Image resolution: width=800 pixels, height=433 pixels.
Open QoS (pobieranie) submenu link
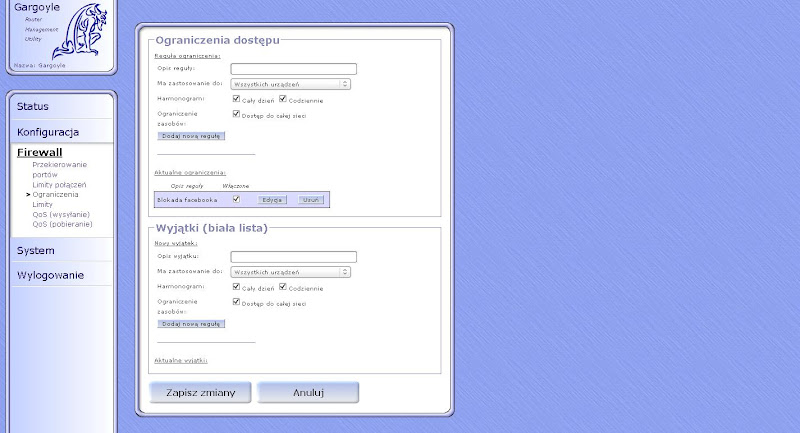62,224
